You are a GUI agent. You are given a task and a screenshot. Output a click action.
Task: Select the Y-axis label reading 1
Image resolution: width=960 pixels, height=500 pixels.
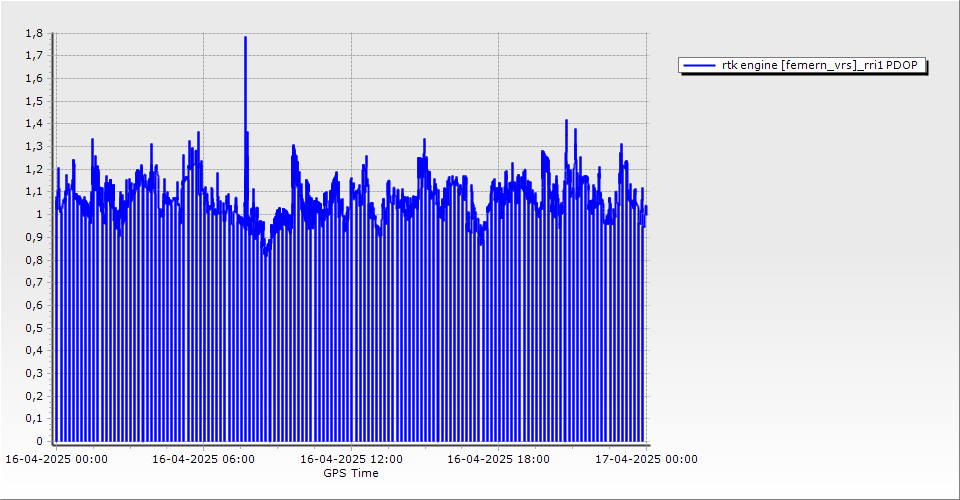39,214
